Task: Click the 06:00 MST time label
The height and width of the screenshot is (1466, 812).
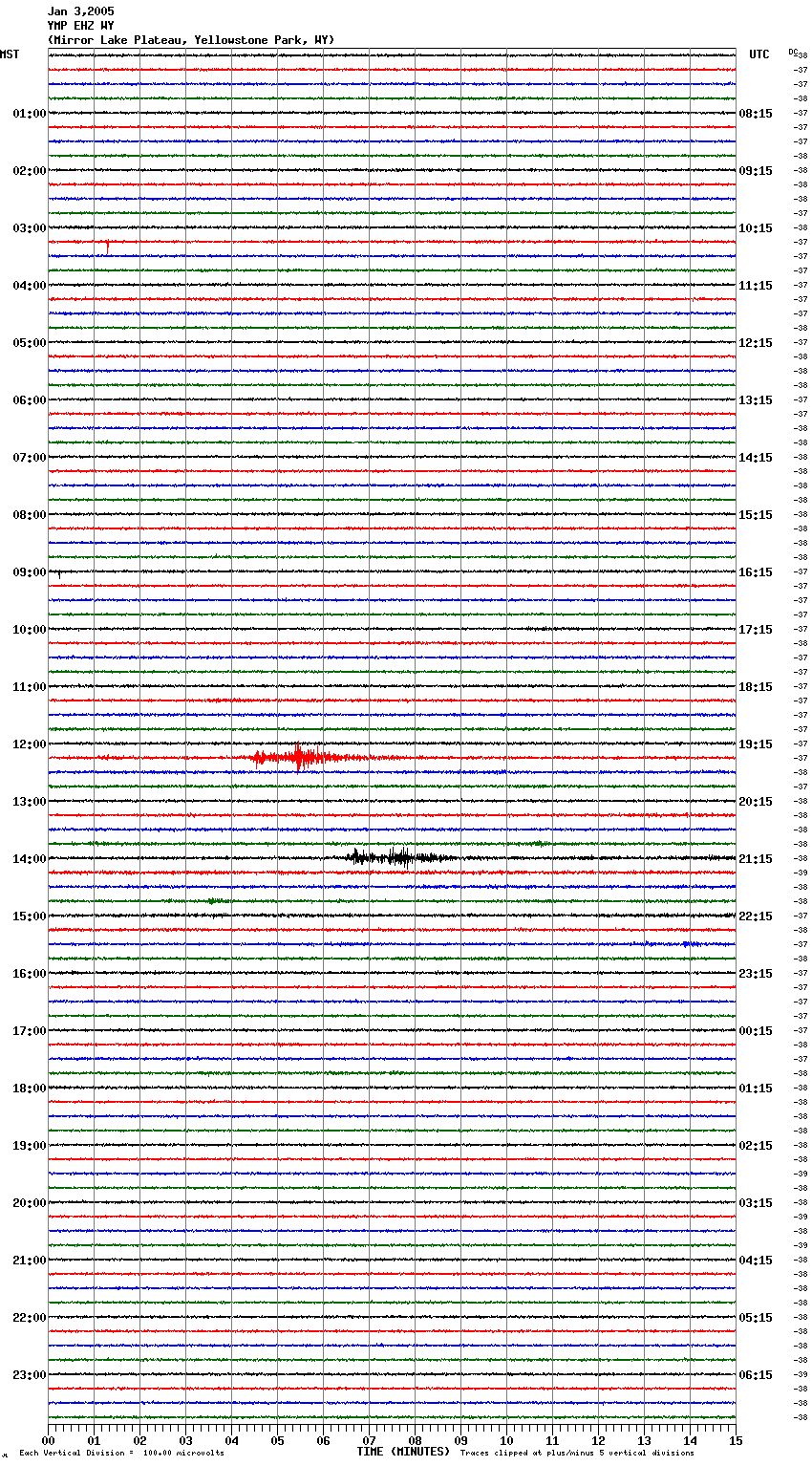Action: 29,400
